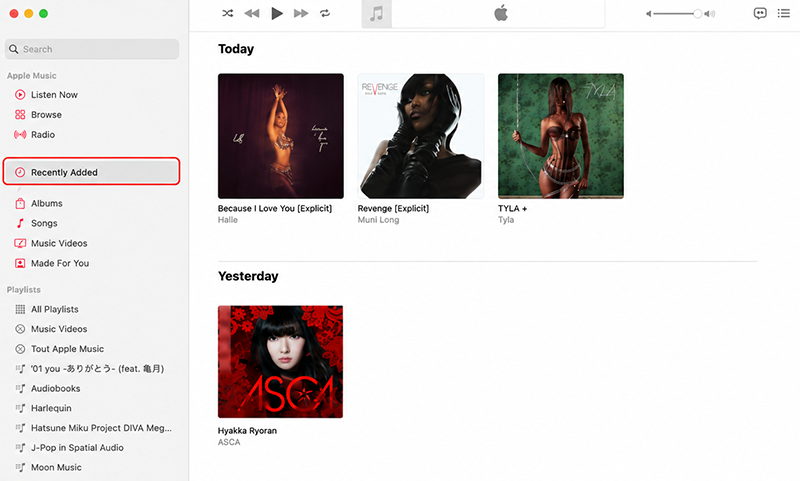Show the Songs library list
Image resolution: width=800 pixels, height=481 pixels.
coord(44,223)
